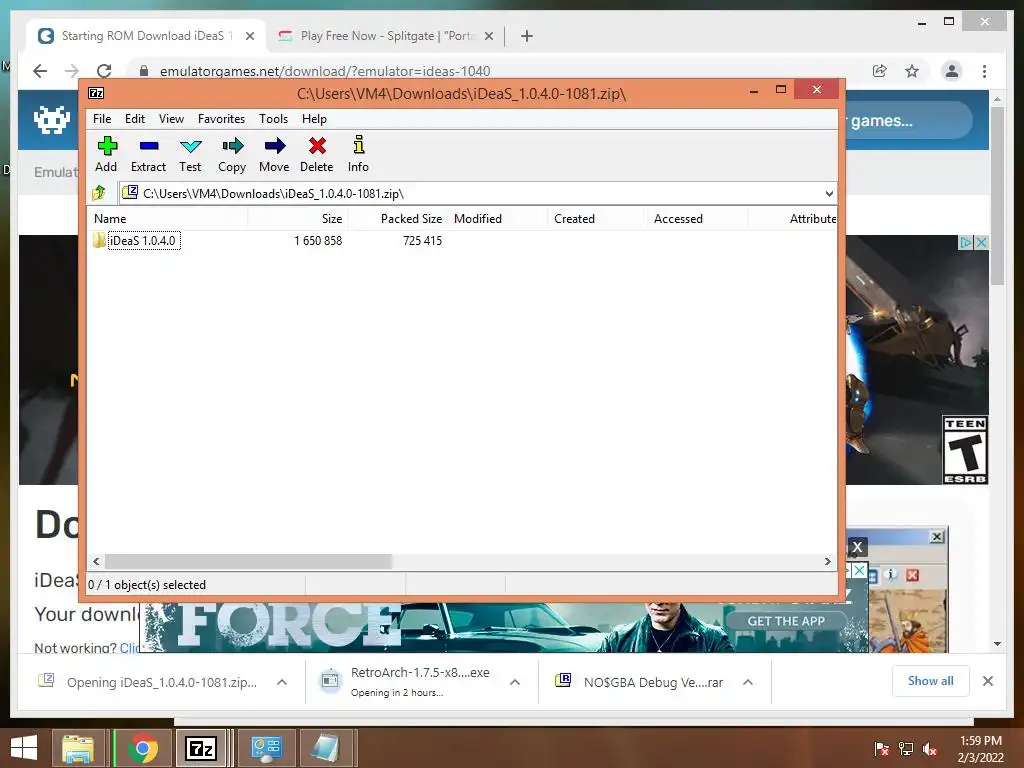
Task: Open File Explorer from taskbar
Action: pos(78,748)
